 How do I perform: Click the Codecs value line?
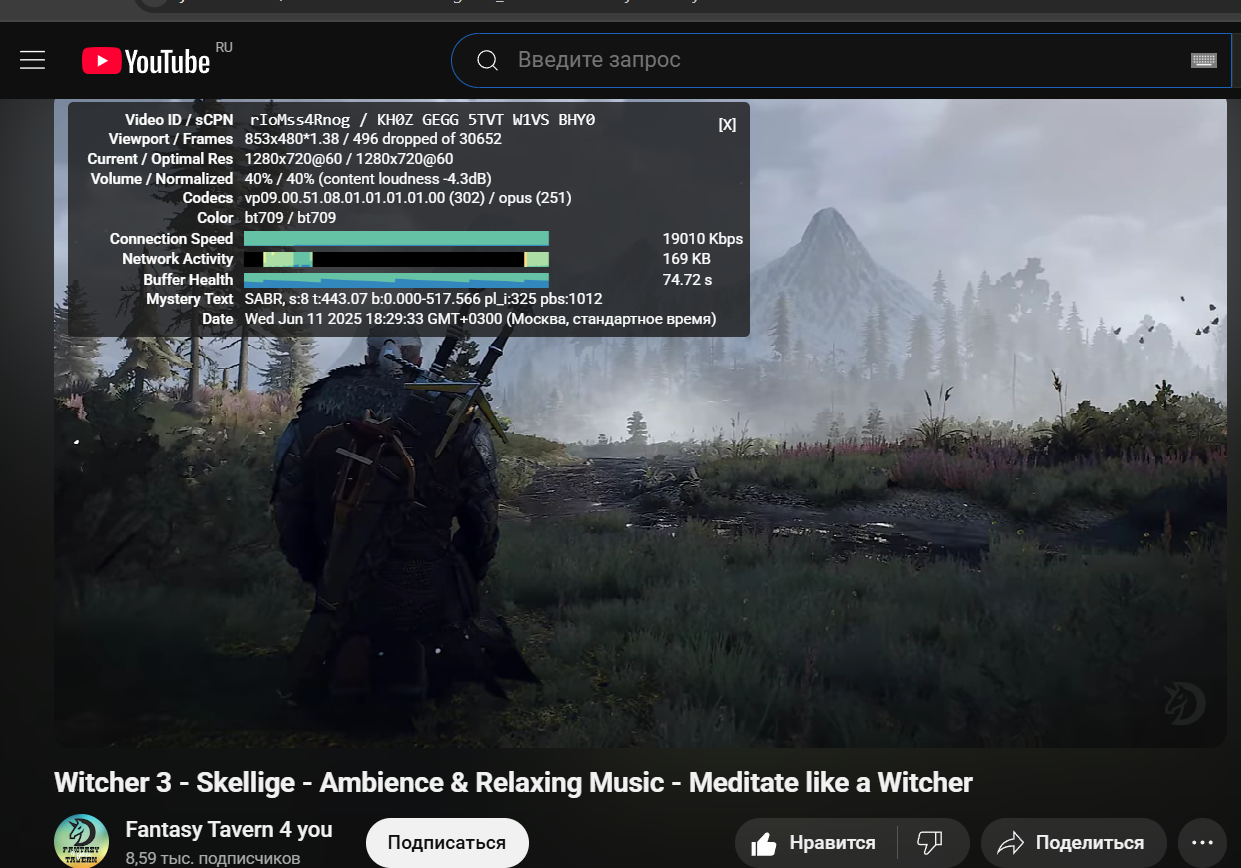[x=408, y=198]
